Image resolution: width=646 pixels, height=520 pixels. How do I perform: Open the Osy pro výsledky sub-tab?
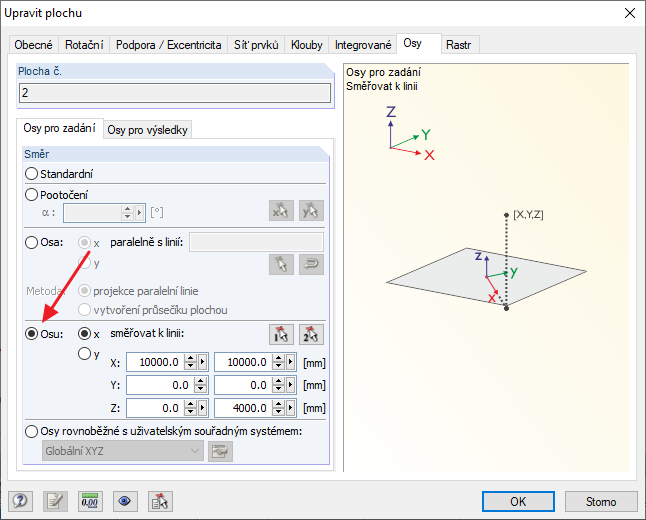click(x=147, y=130)
